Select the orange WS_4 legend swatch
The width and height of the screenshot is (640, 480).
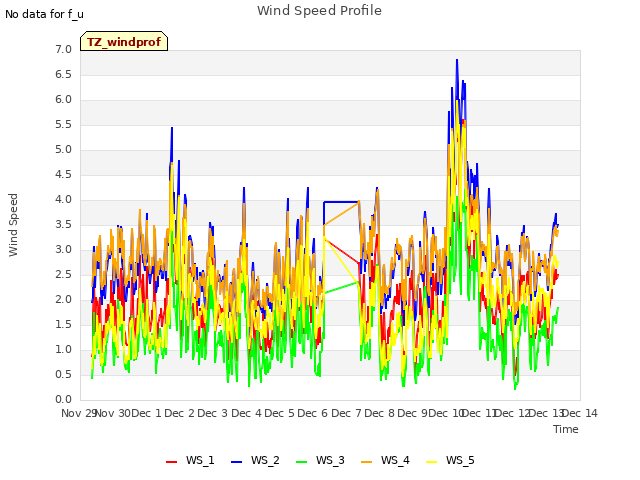pos(367,461)
